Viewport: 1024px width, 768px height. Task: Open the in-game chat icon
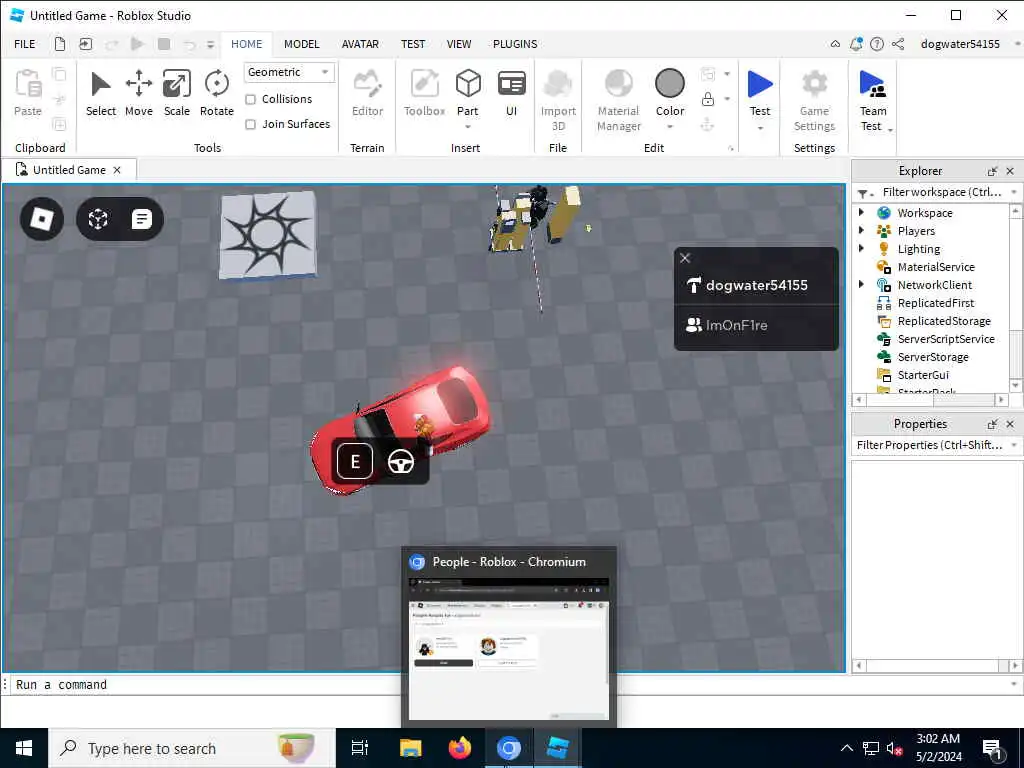[142, 219]
